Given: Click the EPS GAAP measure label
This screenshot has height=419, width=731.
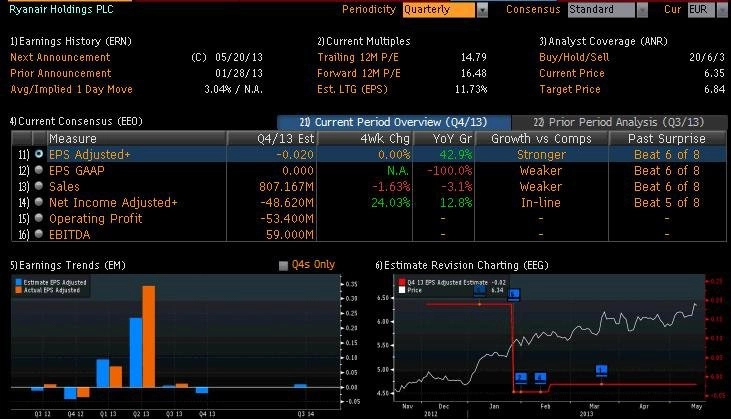Looking at the screenshot, I should (x=76, y=171).
